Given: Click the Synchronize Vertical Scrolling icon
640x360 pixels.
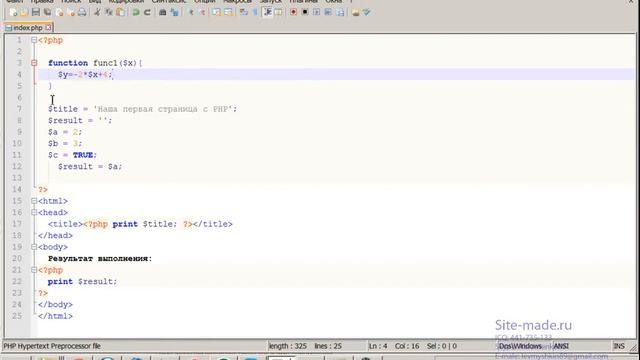Looking at the screenshot, I should pos(217,12).
